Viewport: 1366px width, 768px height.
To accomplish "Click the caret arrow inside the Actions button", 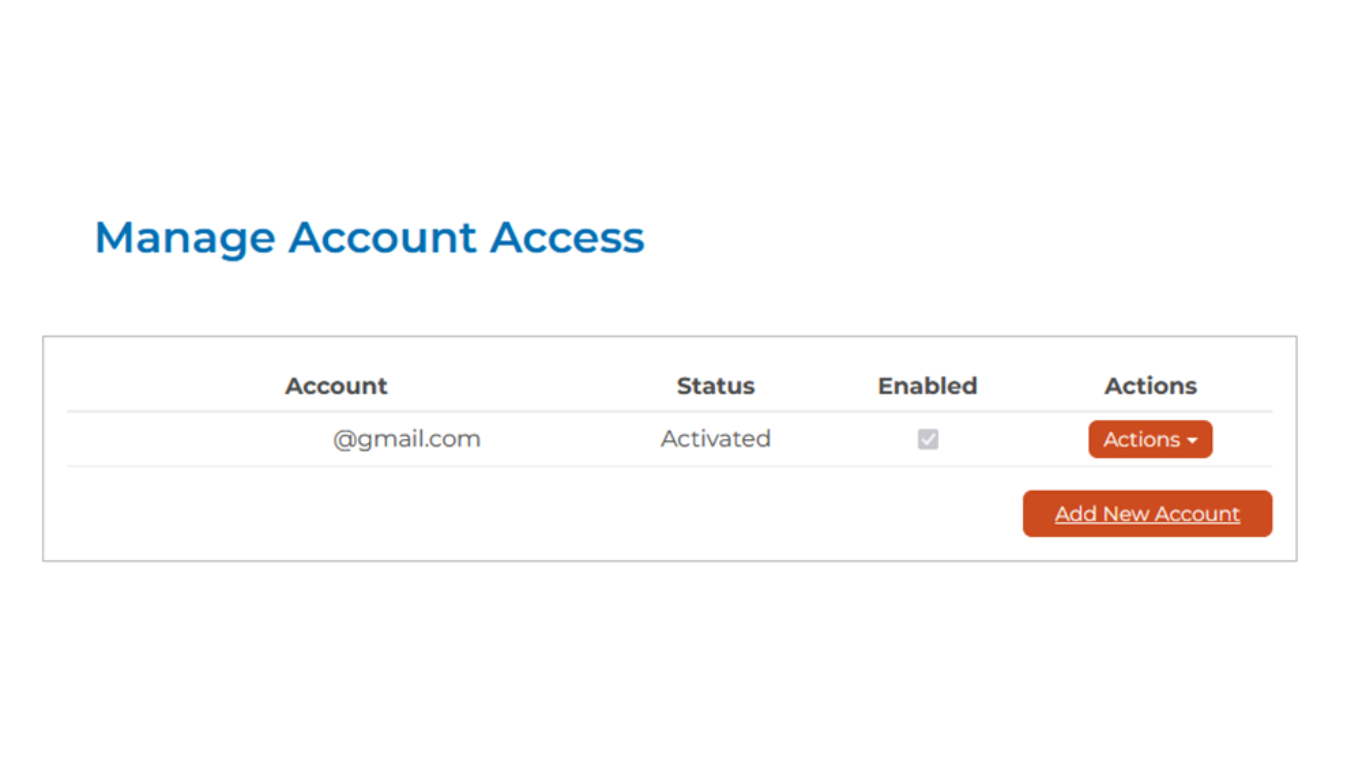I will click(x=1192, y=441).
